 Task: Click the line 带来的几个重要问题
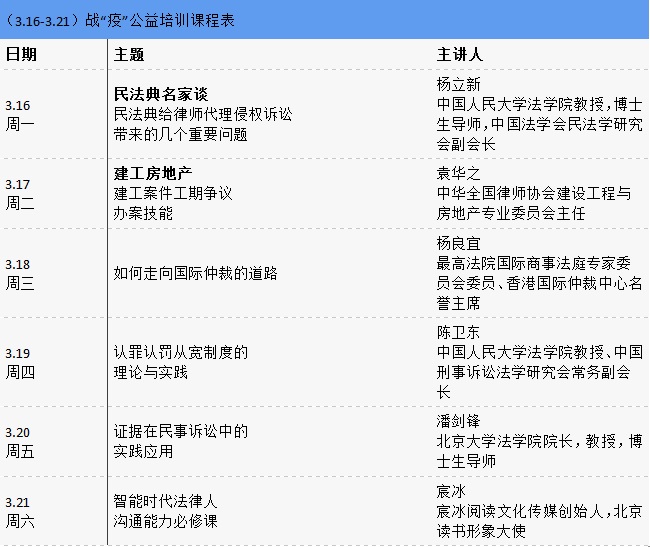pyautogui.click(x=181, y=134)
